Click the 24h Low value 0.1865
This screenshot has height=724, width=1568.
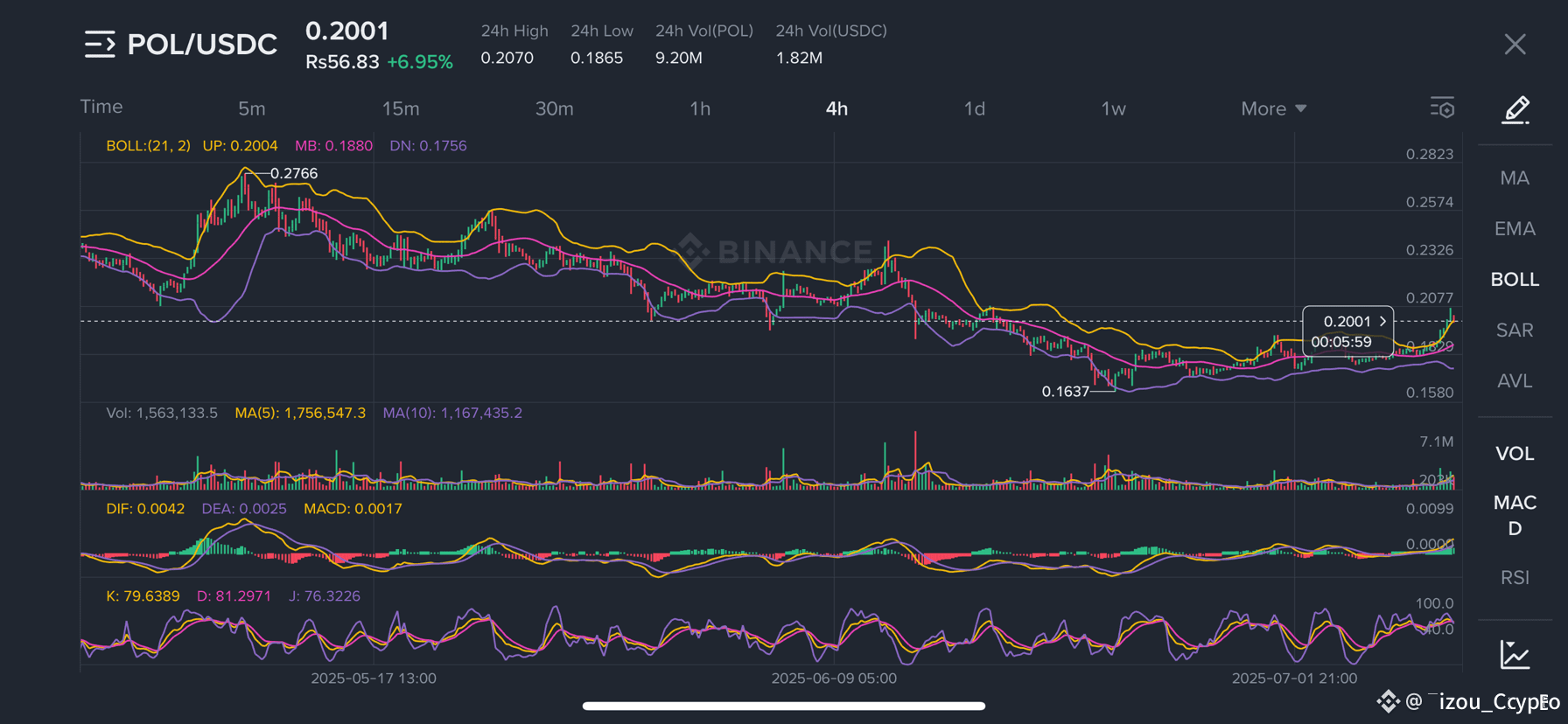(x=597, y=58)
